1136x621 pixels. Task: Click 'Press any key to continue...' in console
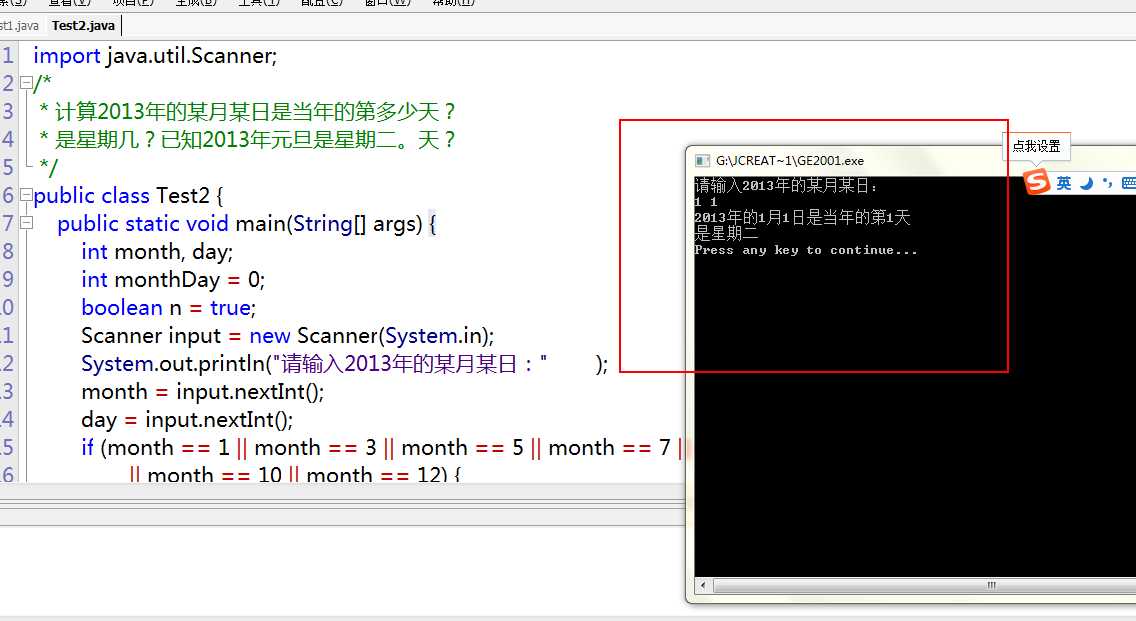[x=806, y=250]
